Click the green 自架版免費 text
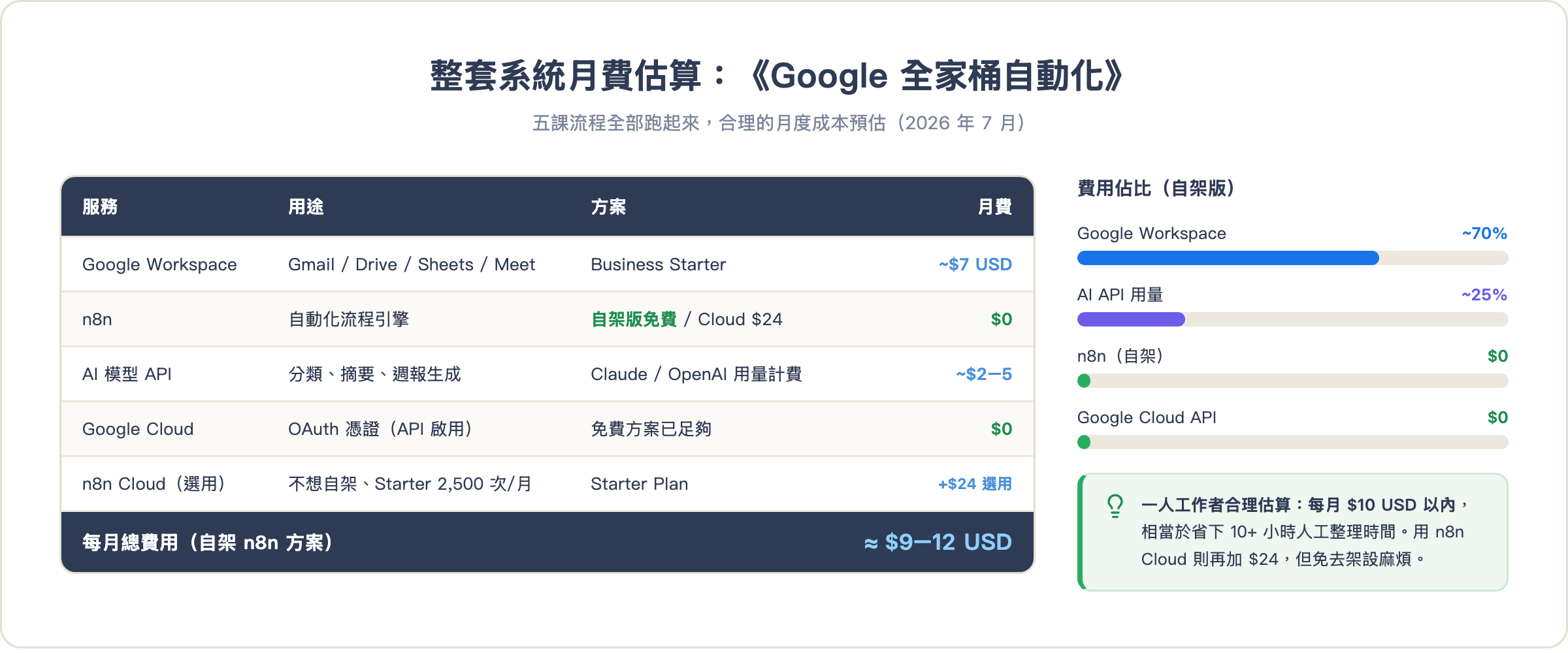This screenshot has height=653, width=1568. (x=634, y=319)
